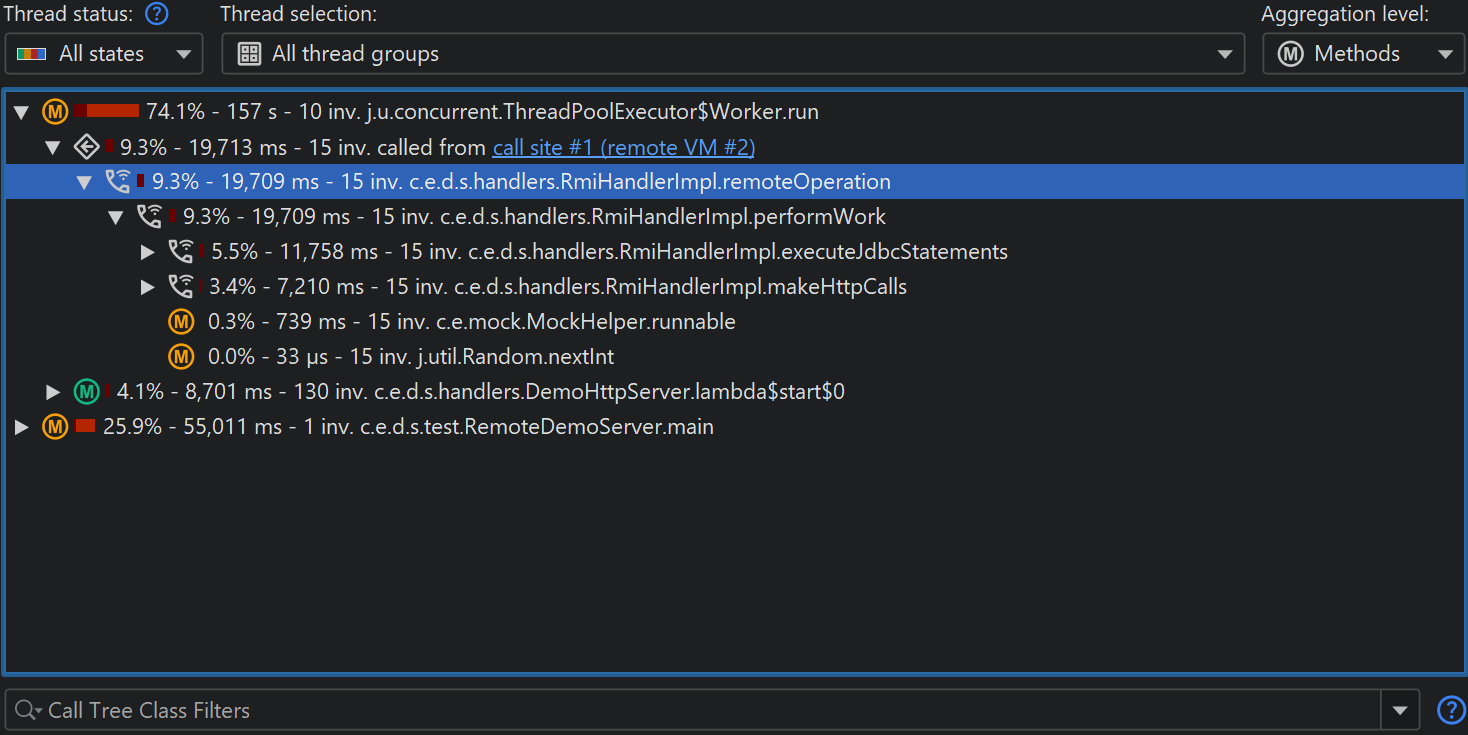This screenshot has width=1468, height=735.
Task: Click the executeJdbcStatements RMI phone icon
Action: pos(181,252)
